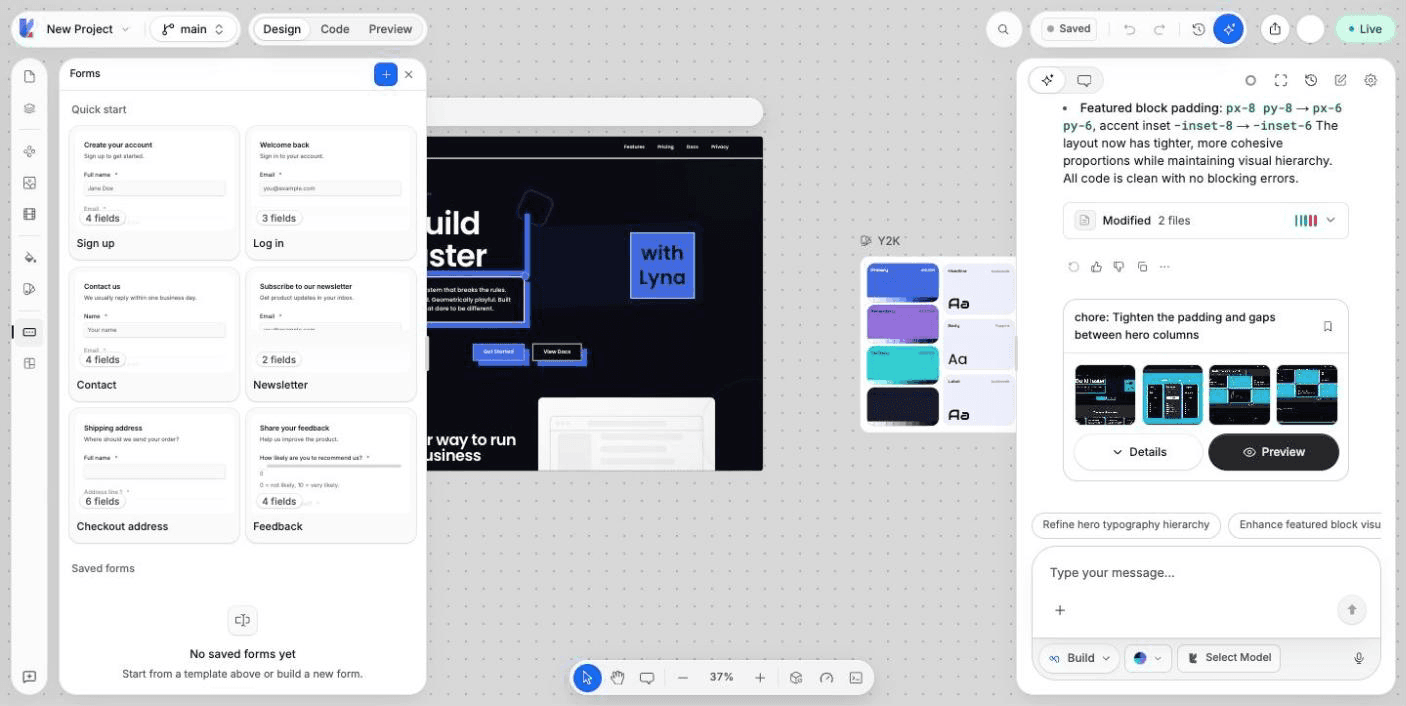The height and width of the screenshot is (706, 1406).
Task: Open the terminal console icon
Action: 856,677
